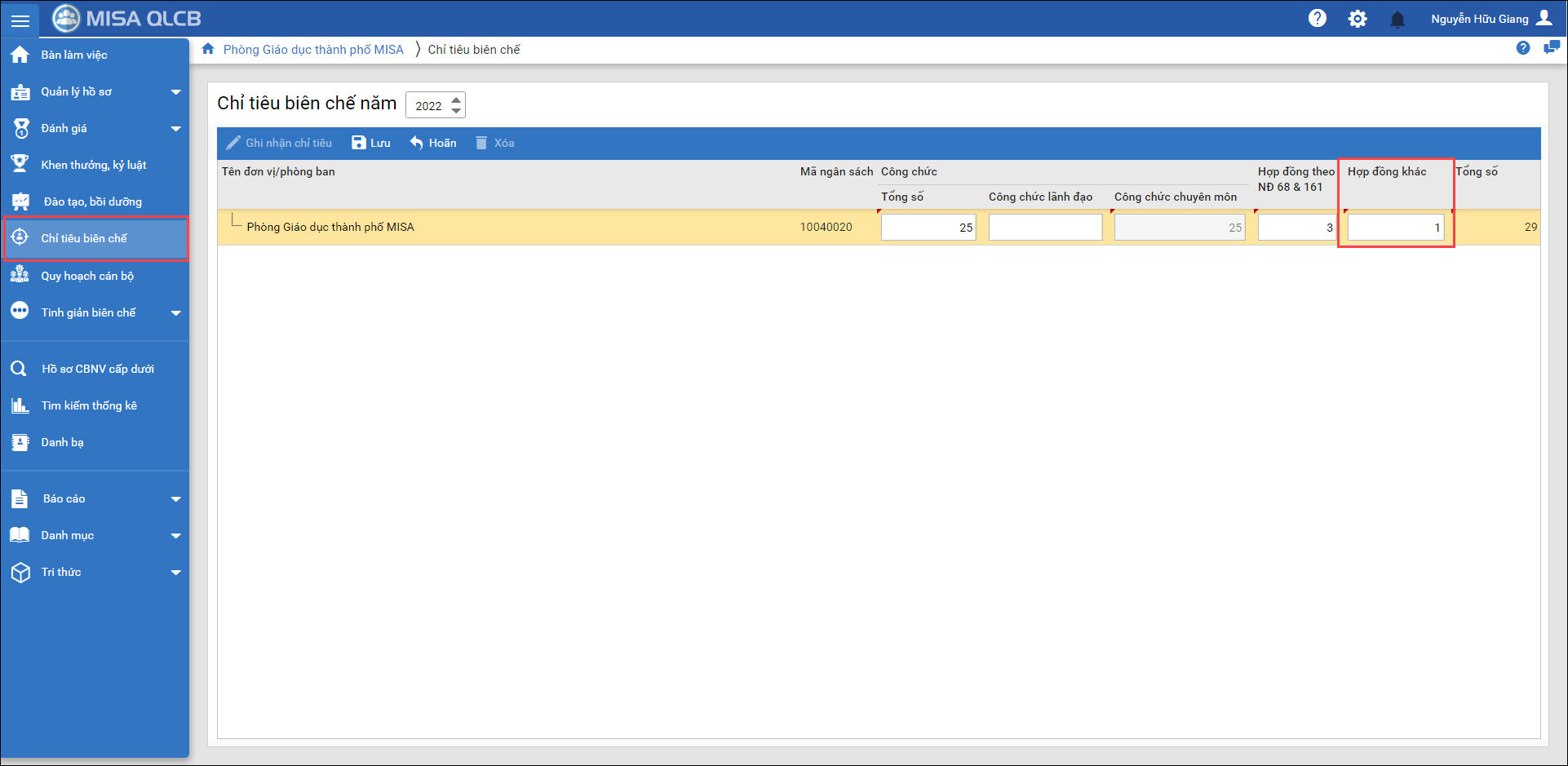Click the Công chức lãnh đạo input field
The height and width of the screenshot is (766, 1568).
1044,228
